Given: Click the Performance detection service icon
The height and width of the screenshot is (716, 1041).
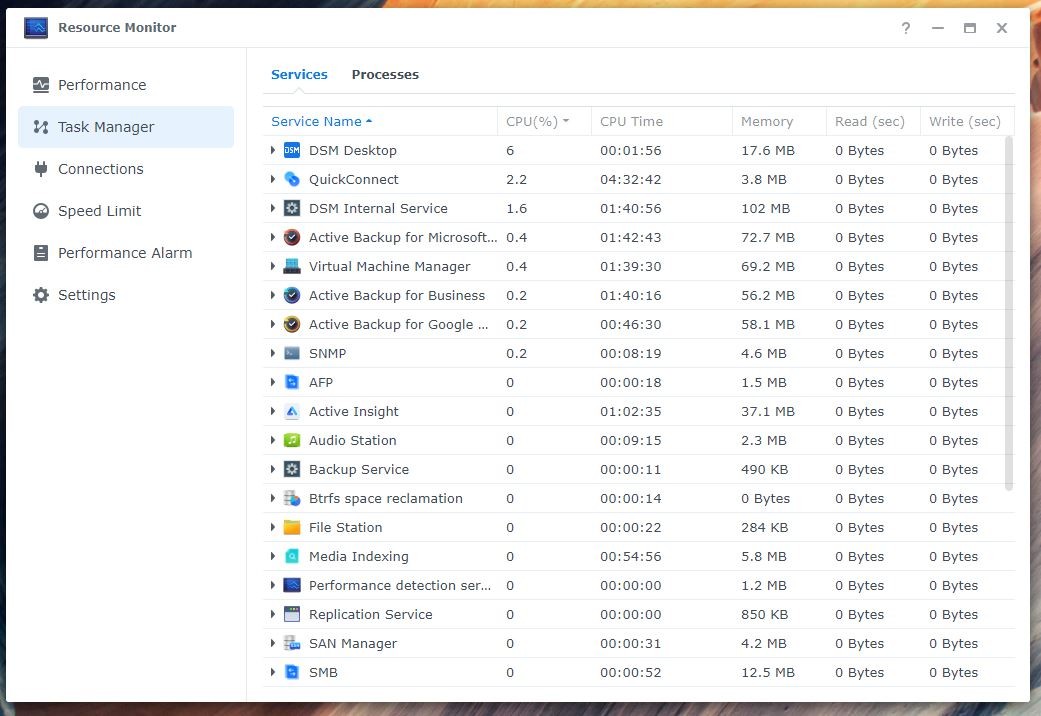Looking at the screenshot, I should click(291, 585).
